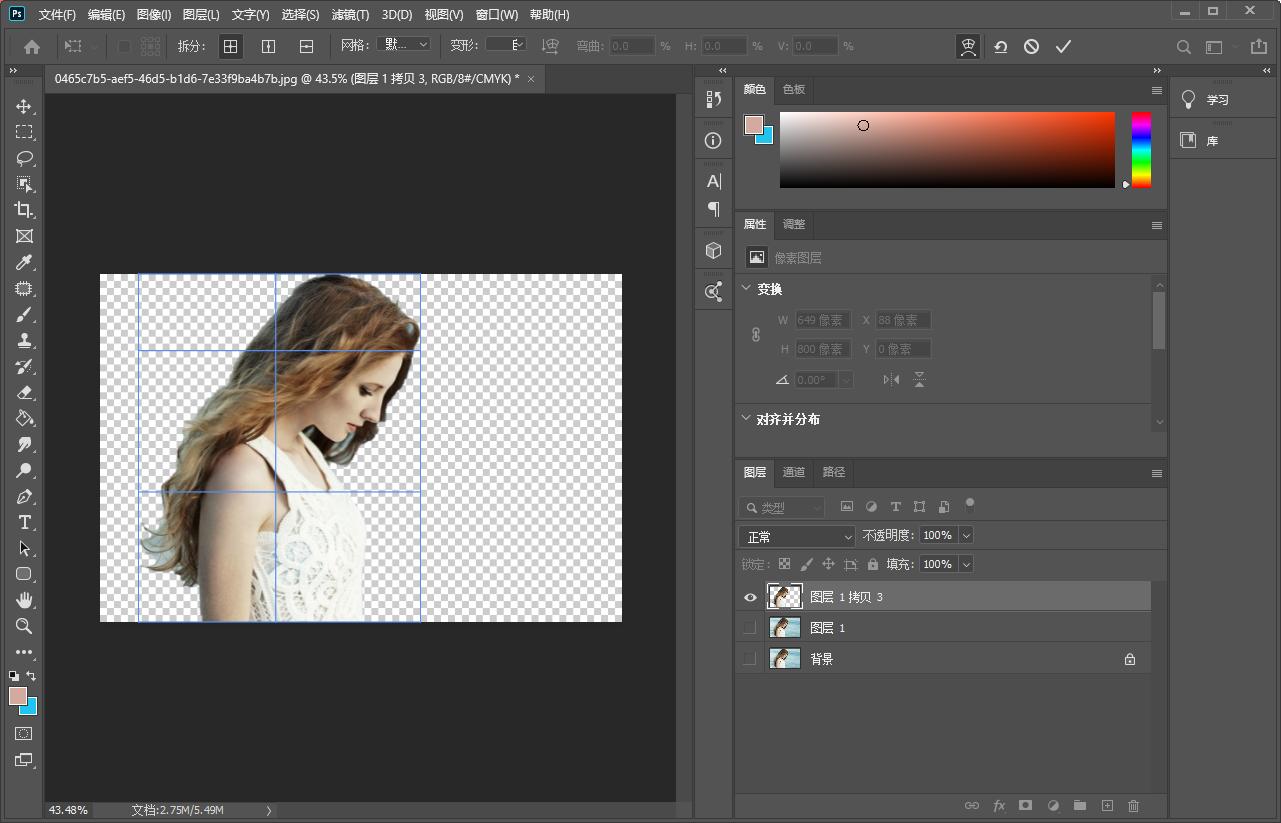
Task: Click the foreground color swatch
Action: (18, 696)
